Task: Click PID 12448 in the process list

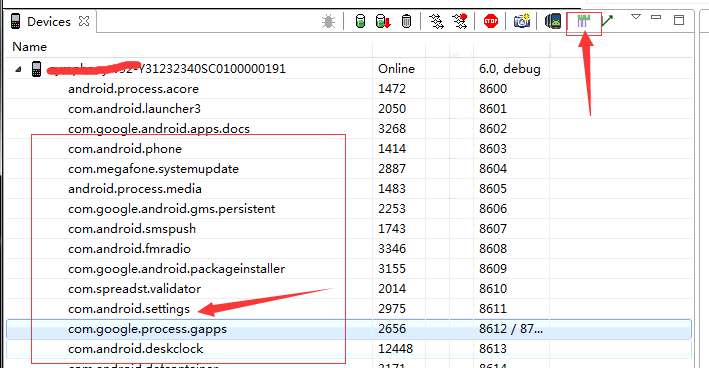Action: pos(395,349)
